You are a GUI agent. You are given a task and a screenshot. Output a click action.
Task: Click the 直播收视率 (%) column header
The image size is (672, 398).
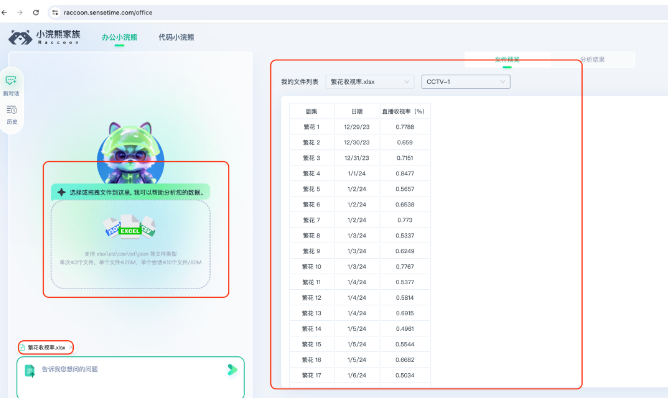pos(403,111)
